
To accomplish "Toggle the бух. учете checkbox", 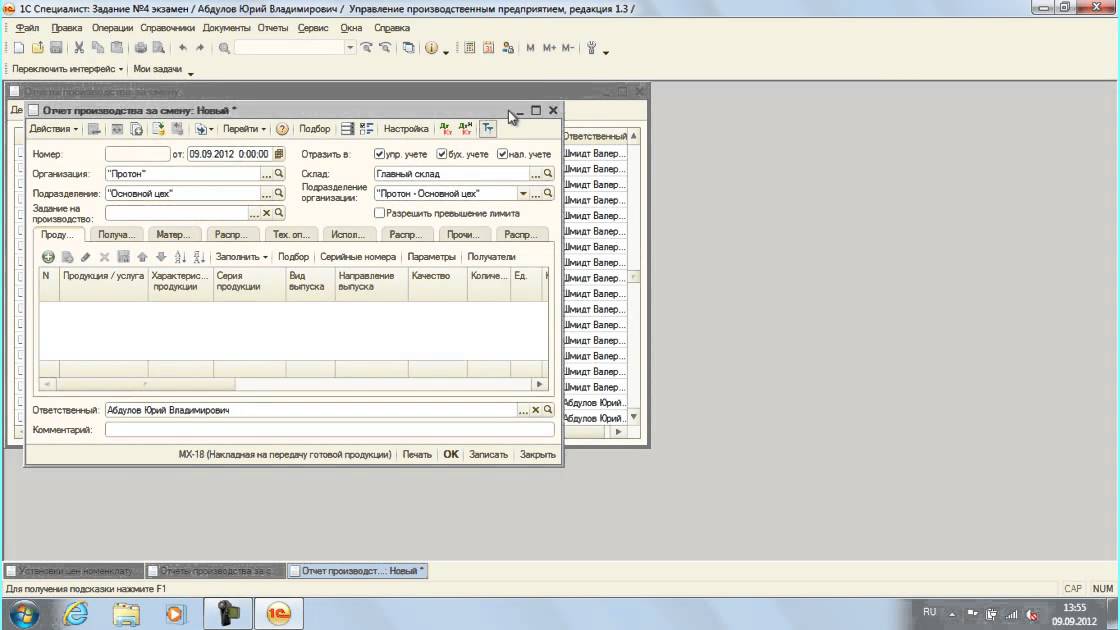I will [441, 154].
